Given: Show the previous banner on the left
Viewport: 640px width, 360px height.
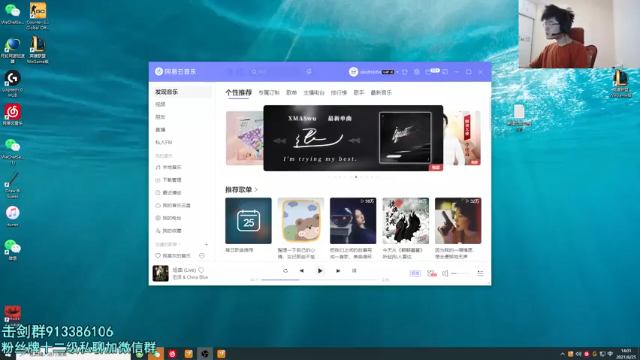Looking at the screenshot, I should (244, 138).
